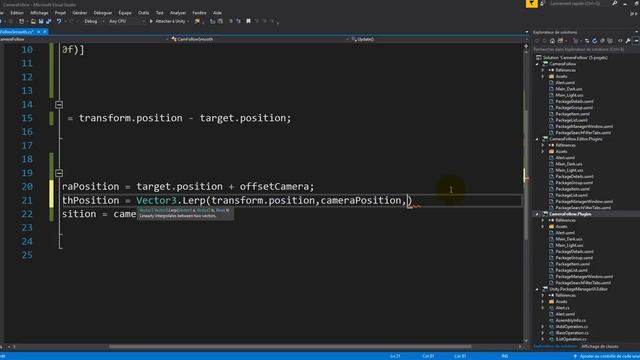Select Alert.cs under Unity.PackageManagerUI.Editor
Screen dimensions: 640x360
coord(562,308)
